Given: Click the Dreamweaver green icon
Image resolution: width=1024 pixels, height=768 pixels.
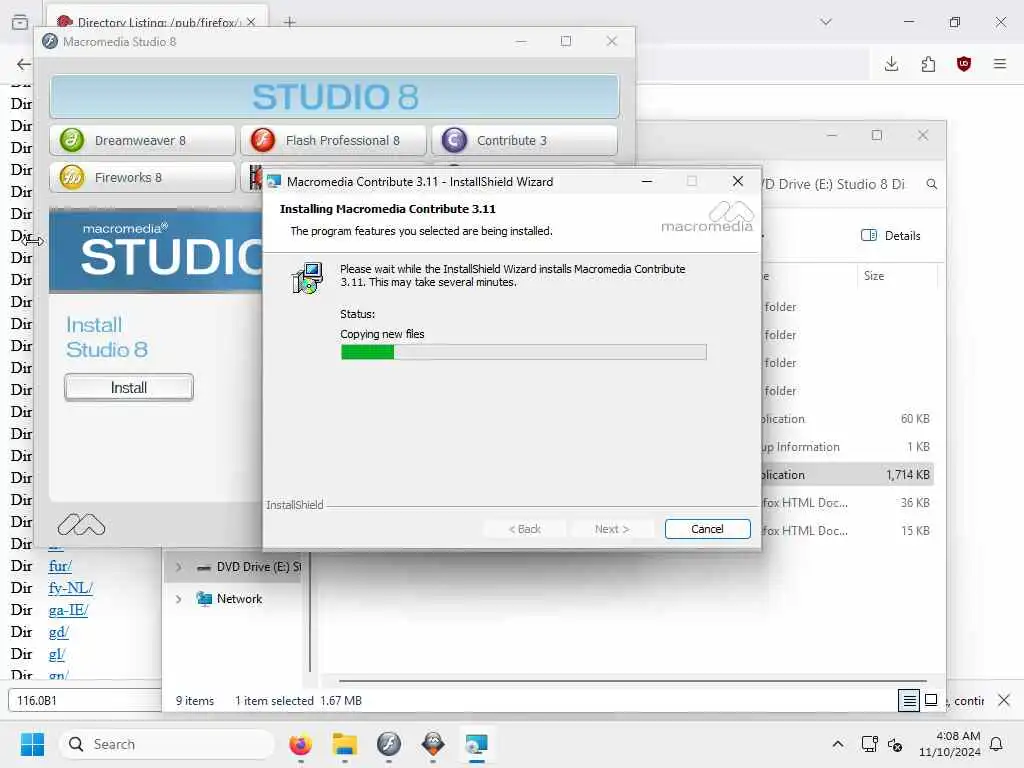Looking at the screenshot, I should [72, 140].
